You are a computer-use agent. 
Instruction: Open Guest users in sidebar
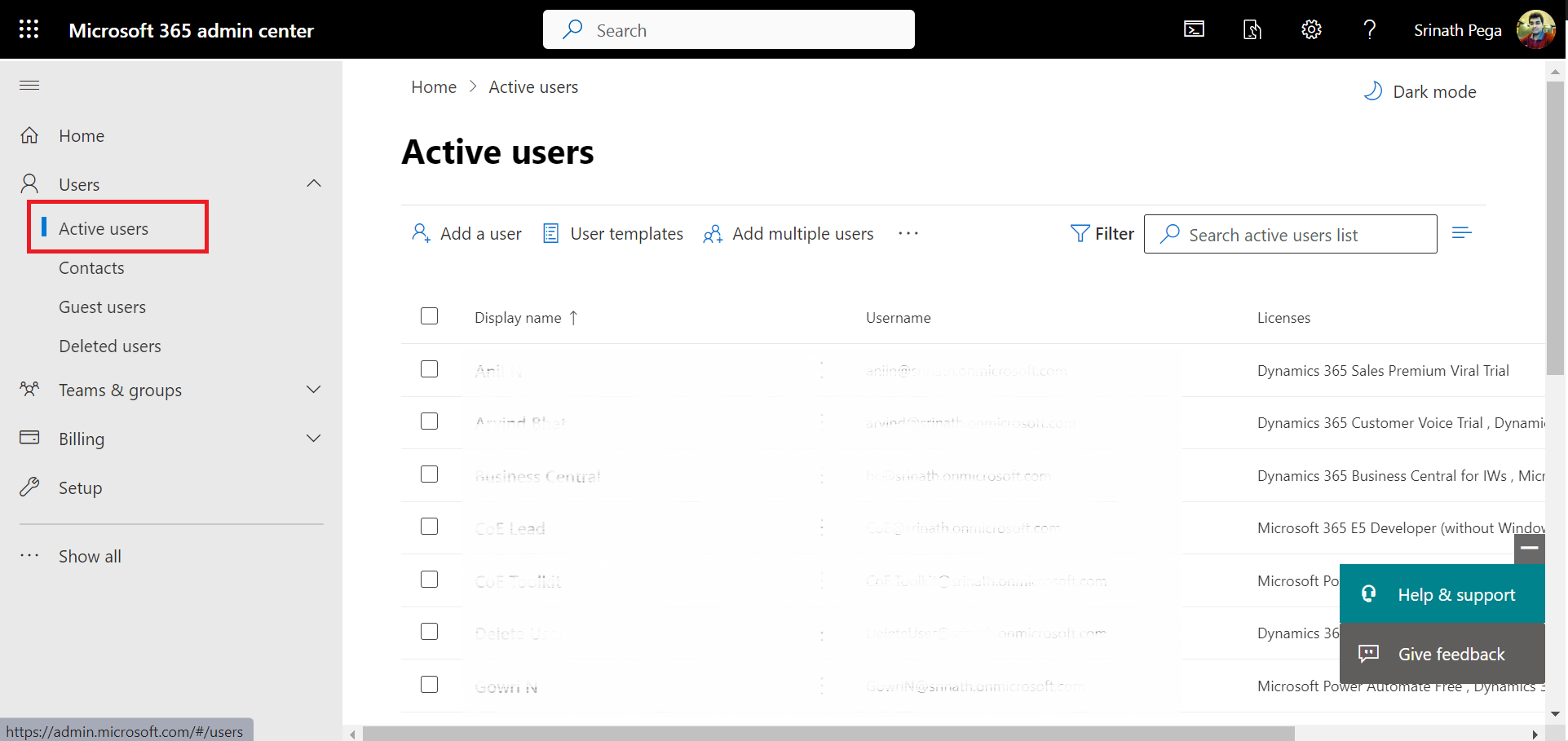pyautogui.click(x=102, y=307)
